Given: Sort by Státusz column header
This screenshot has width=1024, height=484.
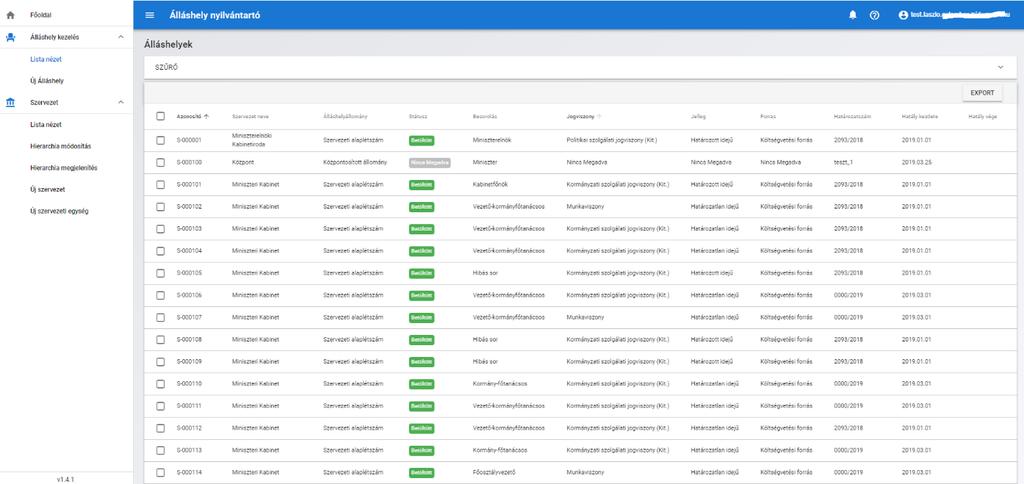Looking at the screenshot, I should pyautogui.click(x=418, y=116).
